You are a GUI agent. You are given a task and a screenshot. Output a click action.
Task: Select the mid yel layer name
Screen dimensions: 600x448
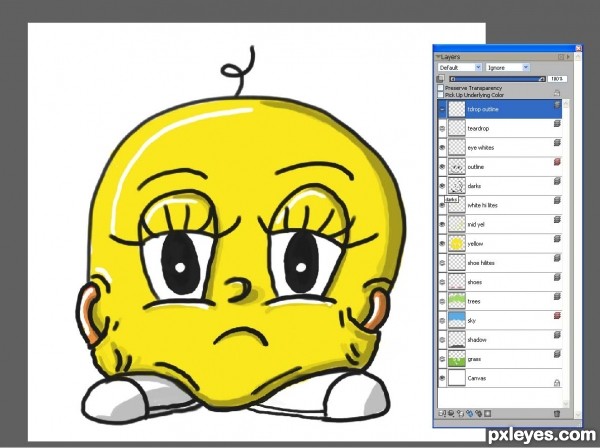click(476, 225)
